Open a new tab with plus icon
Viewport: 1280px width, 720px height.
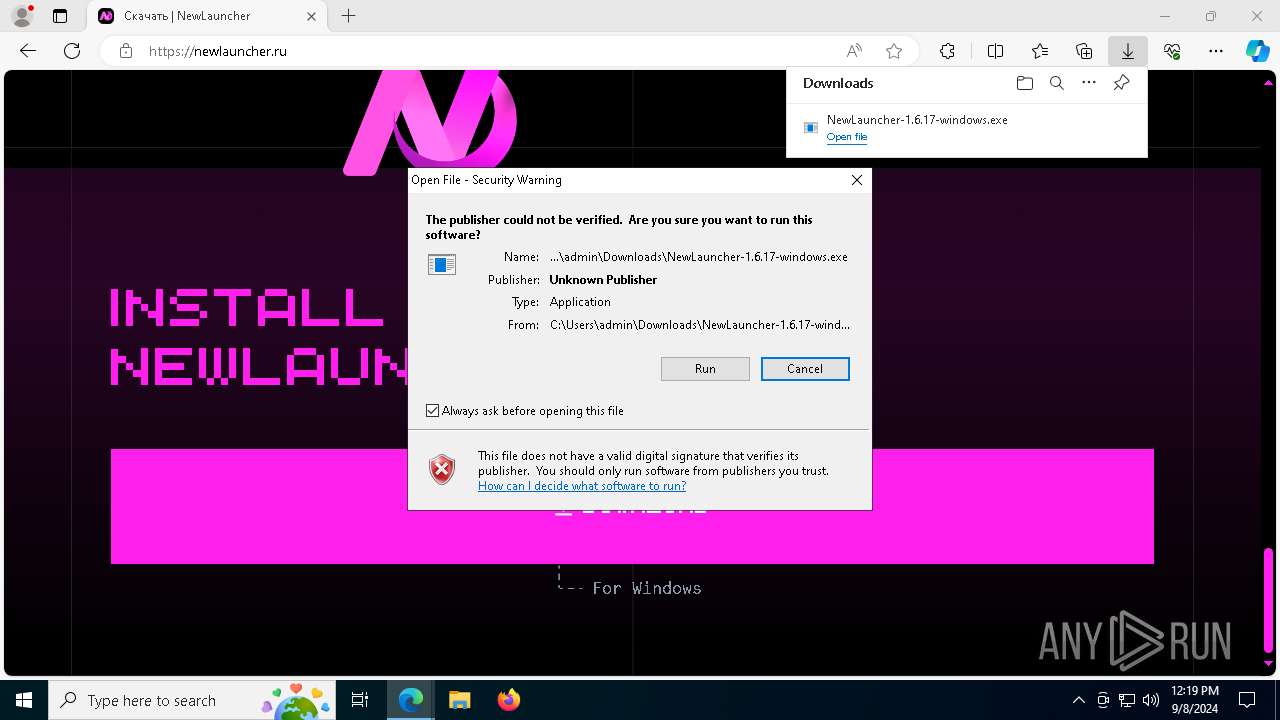348,16
